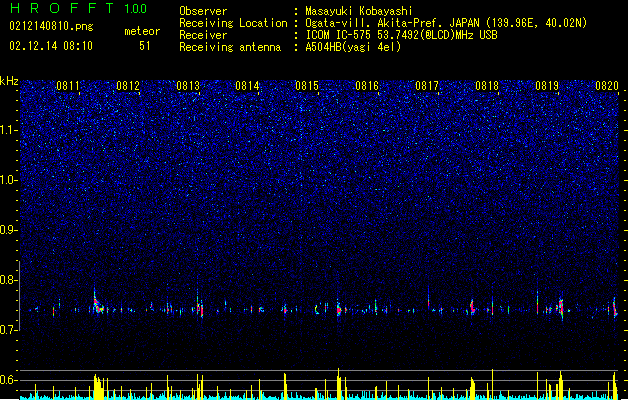Viewport: 629px width, 400px height.
Task: Select observer name Masayuki Kobayashi
Action: point(359,11)
